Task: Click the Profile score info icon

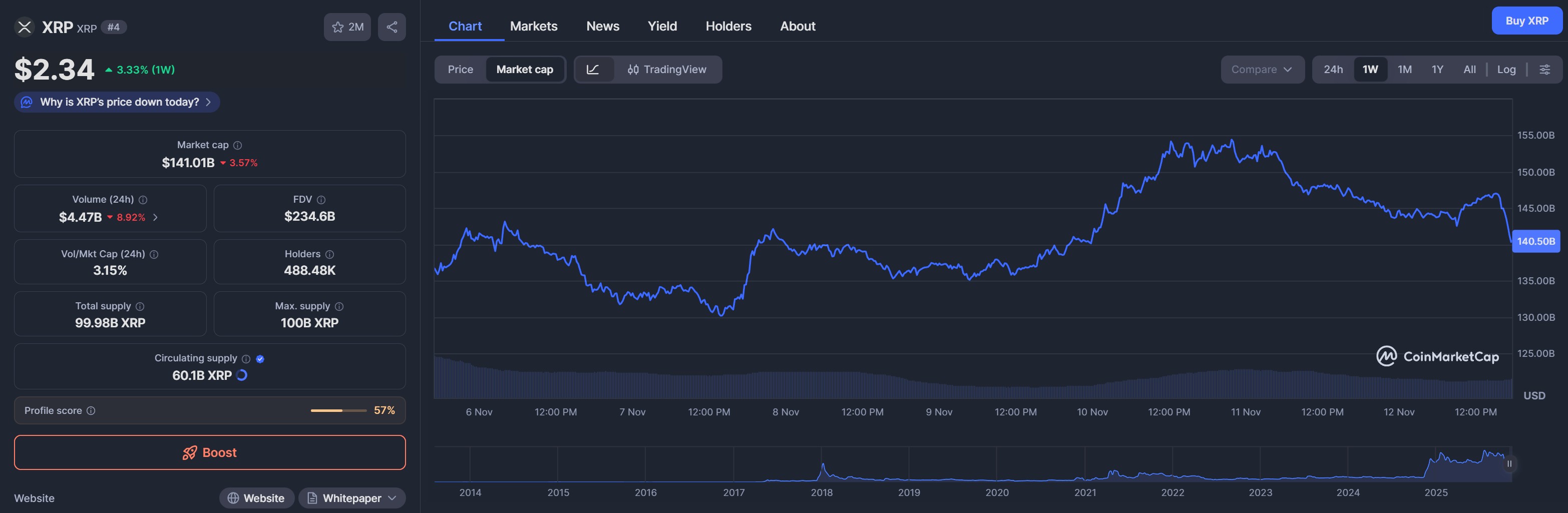Action: point(91,411)
